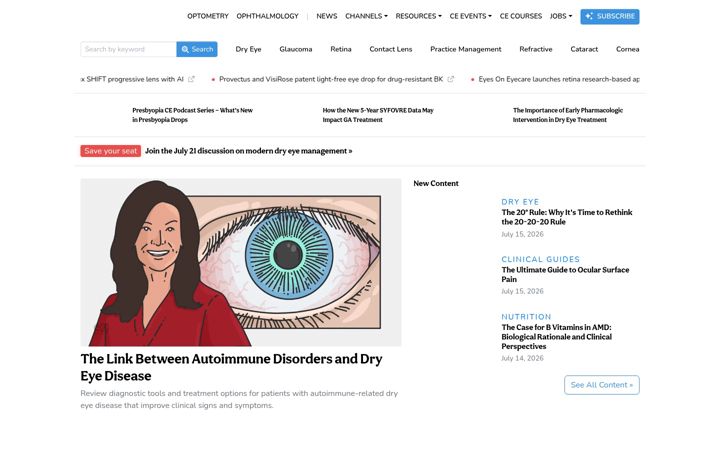Screen dimensions: 720x450
Task: Go to the Optometry section
Action: 208,16
